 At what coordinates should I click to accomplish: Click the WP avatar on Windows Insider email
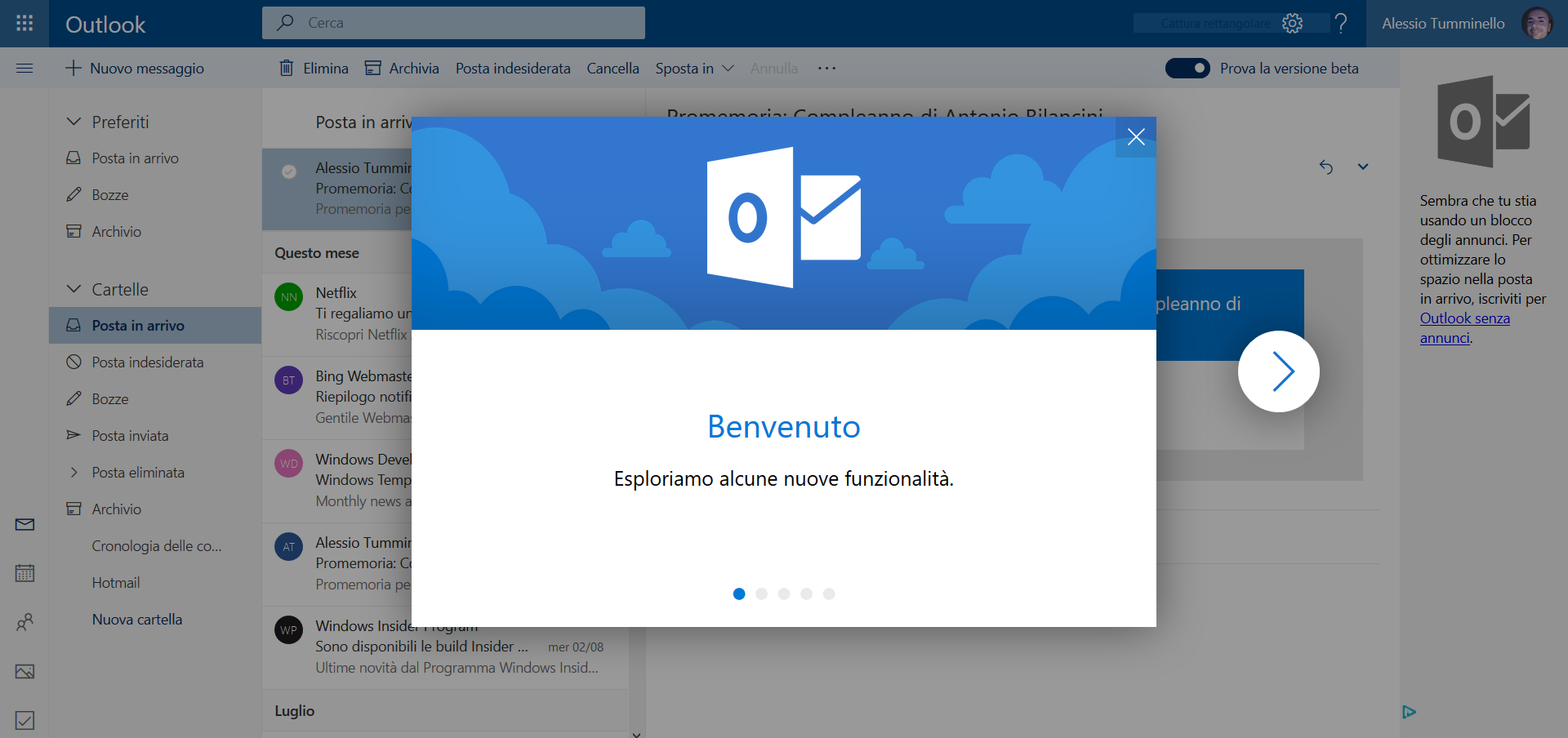(289, 630)
